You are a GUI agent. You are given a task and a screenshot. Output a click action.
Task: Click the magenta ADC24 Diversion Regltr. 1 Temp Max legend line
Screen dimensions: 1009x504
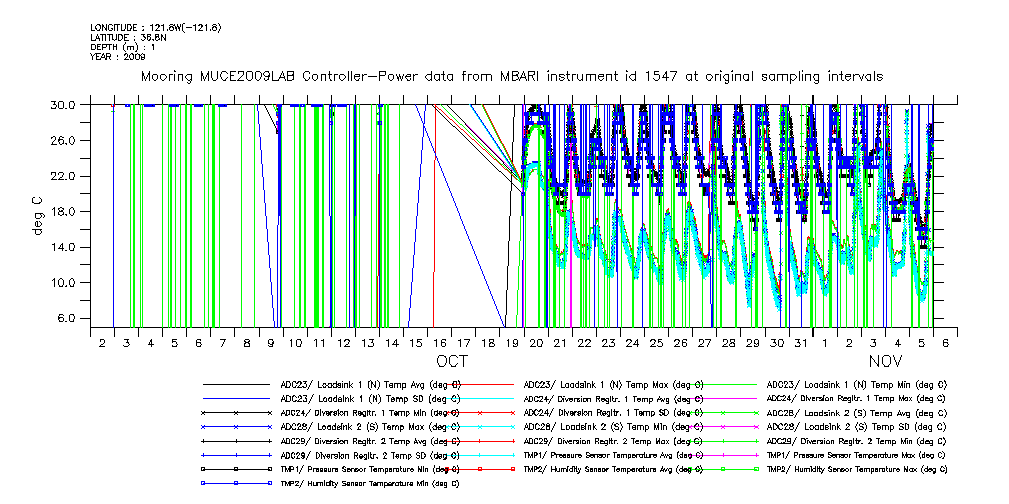point(725,398)
